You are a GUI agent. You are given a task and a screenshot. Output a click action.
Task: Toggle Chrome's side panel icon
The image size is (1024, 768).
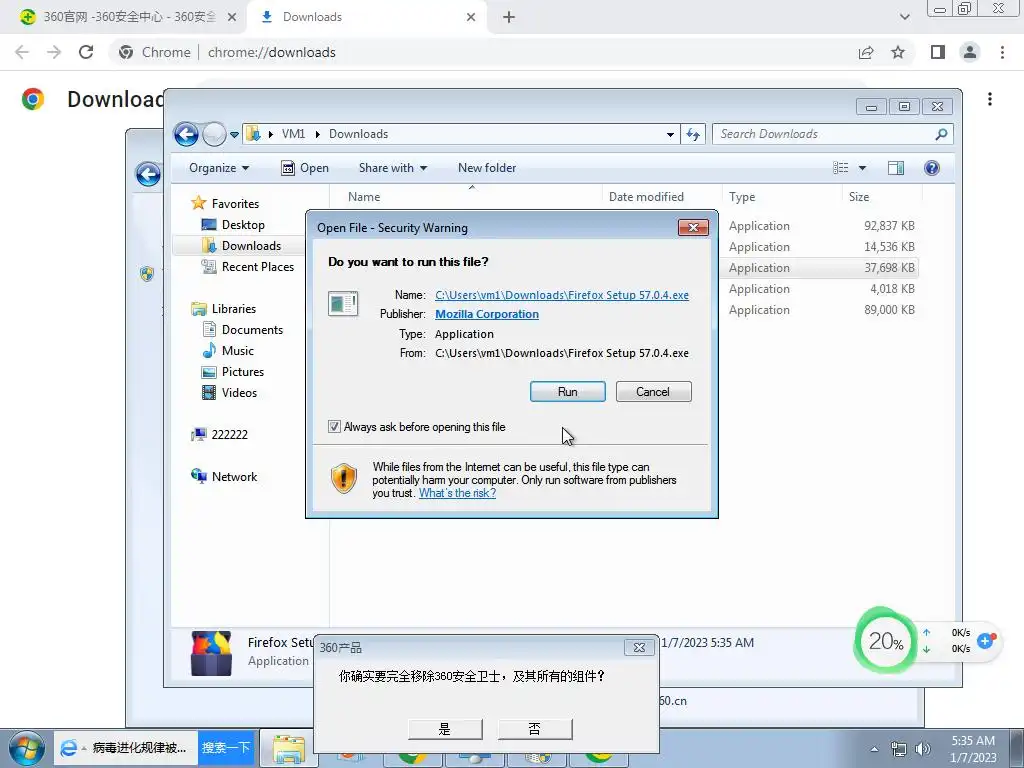click(x=938, y=52)
